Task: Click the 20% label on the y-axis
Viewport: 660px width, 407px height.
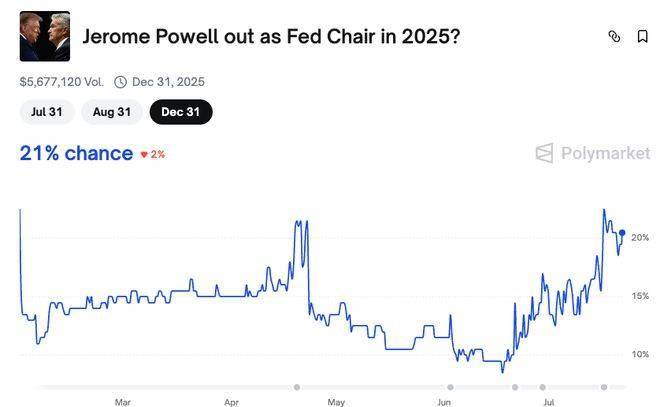Action: click(x=640, y=238)
